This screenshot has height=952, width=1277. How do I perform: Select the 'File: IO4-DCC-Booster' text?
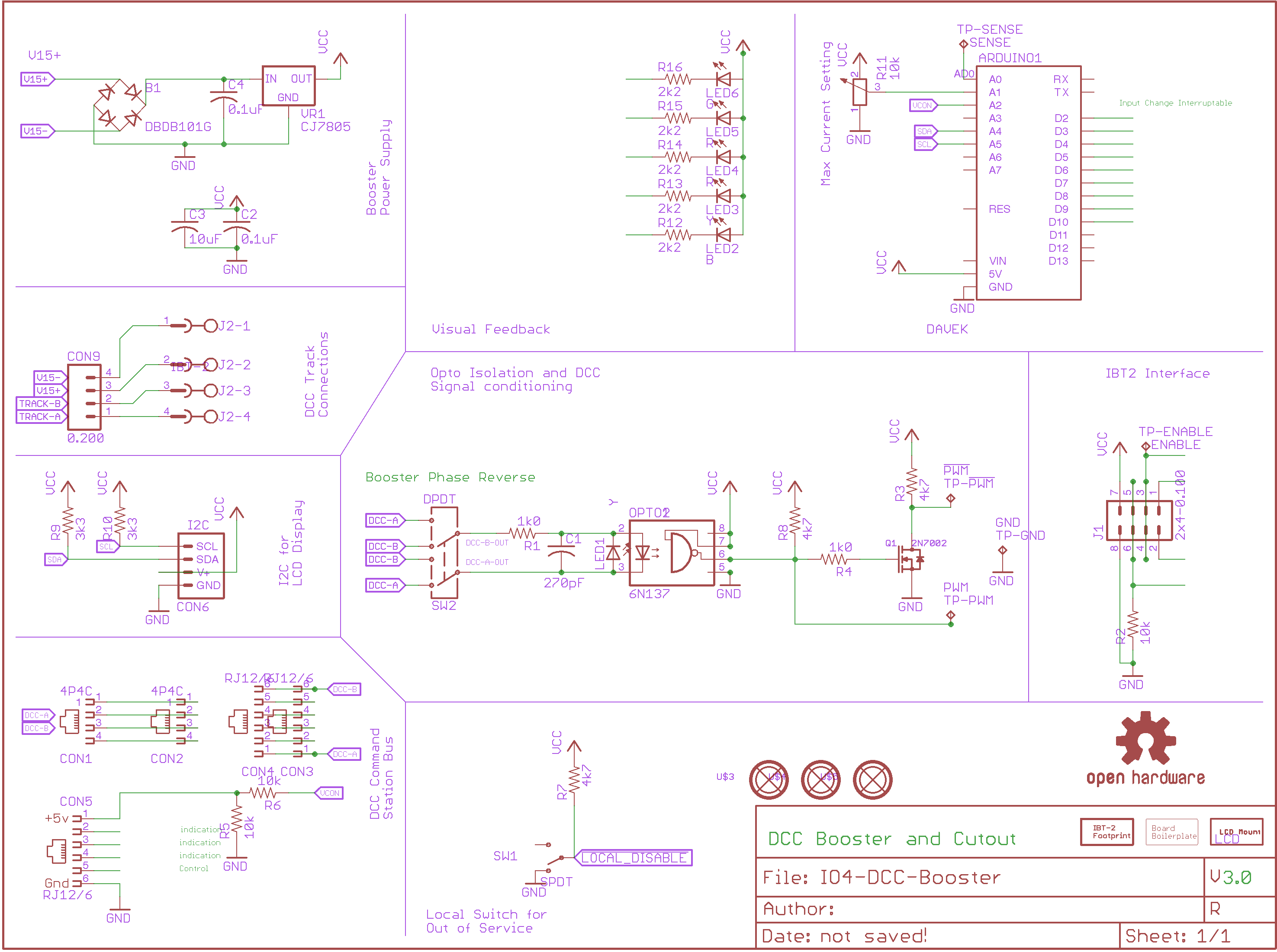point(881,877)
